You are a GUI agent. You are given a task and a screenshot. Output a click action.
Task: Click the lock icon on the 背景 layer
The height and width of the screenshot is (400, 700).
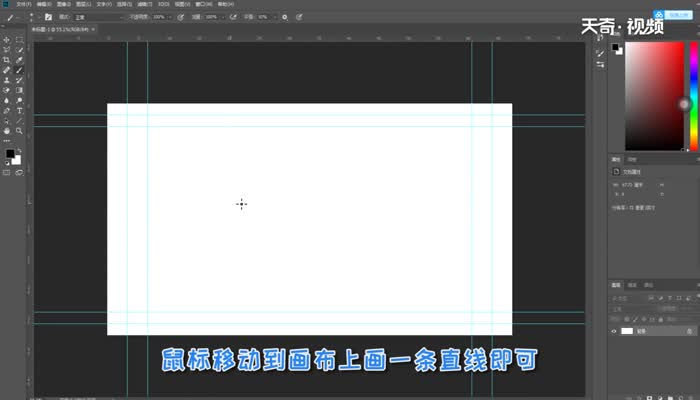click(x=689, y=331)
